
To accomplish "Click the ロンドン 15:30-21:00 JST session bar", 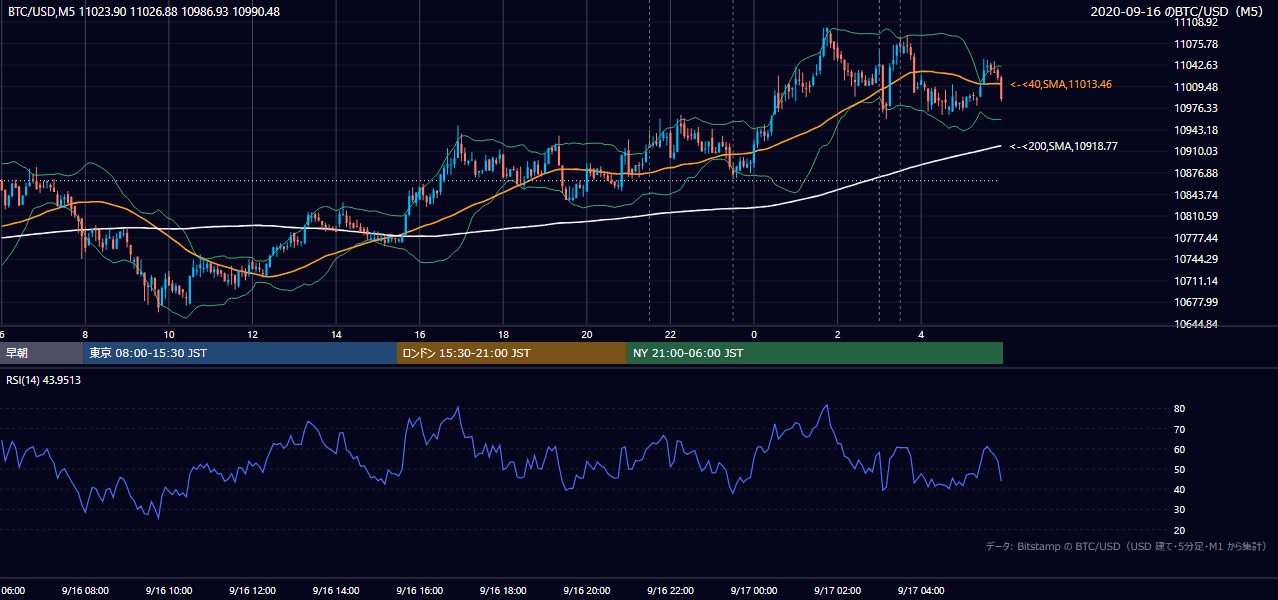I will point(512,353).
